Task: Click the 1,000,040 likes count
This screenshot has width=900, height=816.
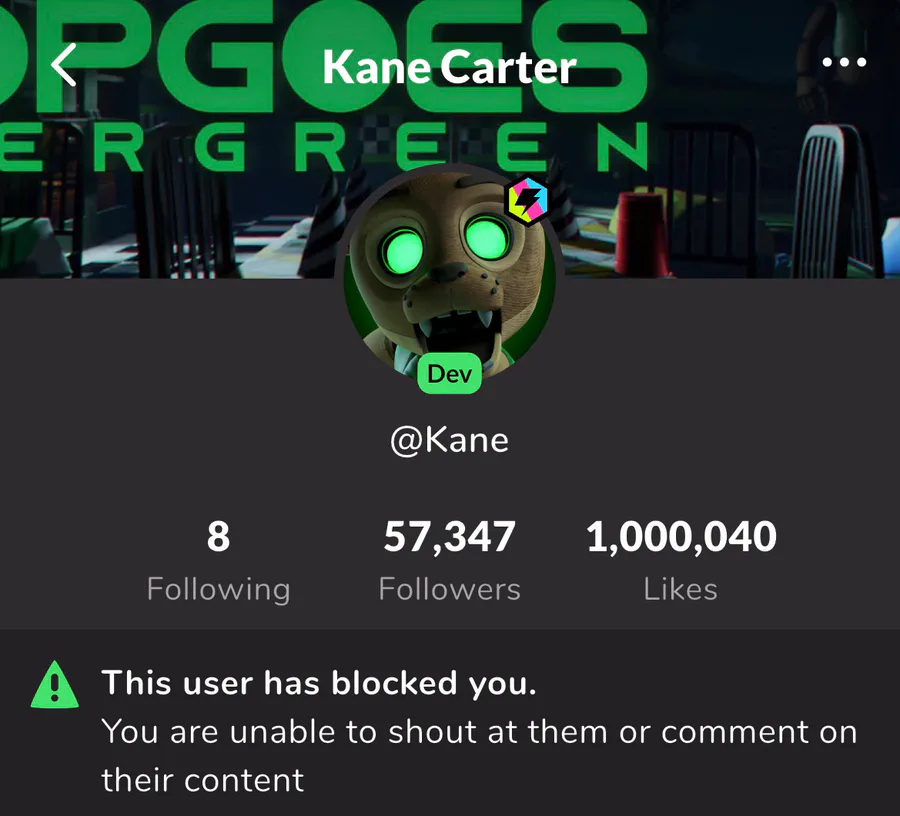Action: [x=680, y=537]
